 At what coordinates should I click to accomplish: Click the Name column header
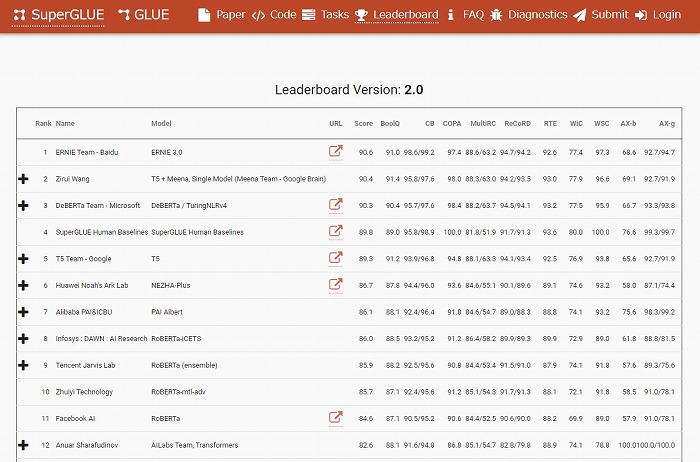click(65, 124)
